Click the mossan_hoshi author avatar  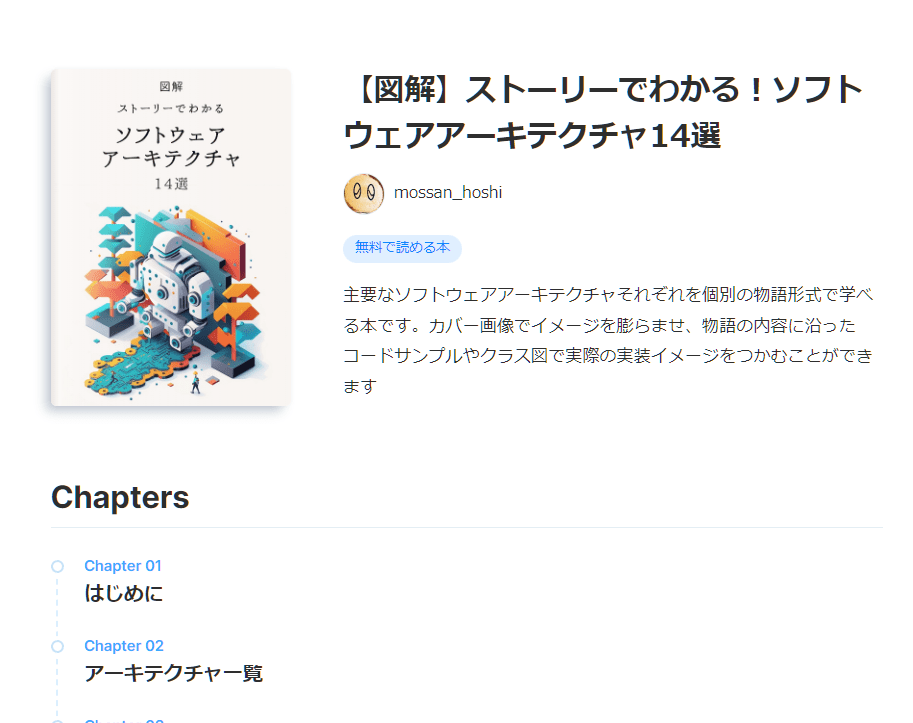coord(364,193)
